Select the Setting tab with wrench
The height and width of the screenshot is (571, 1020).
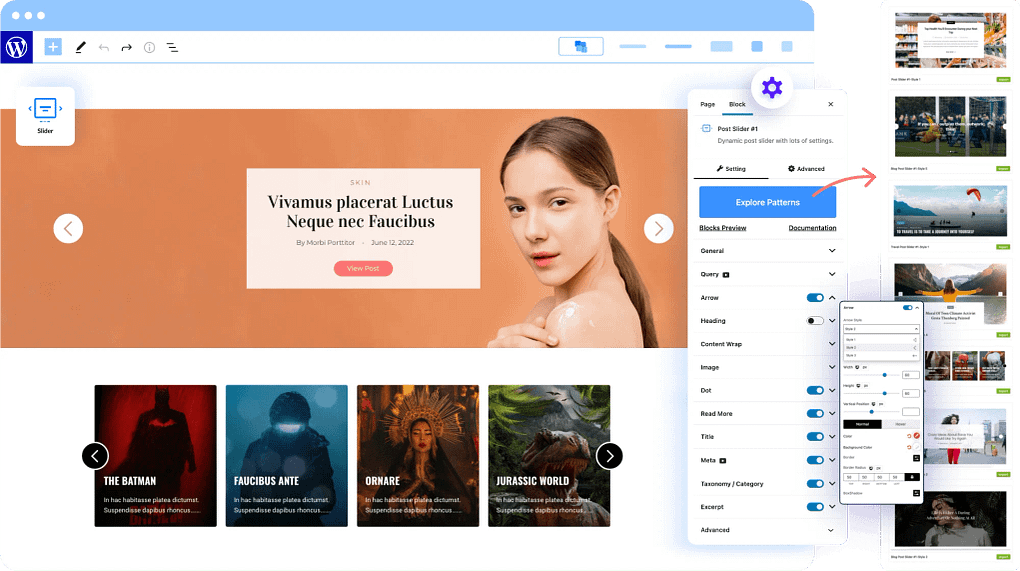point(731,168)
